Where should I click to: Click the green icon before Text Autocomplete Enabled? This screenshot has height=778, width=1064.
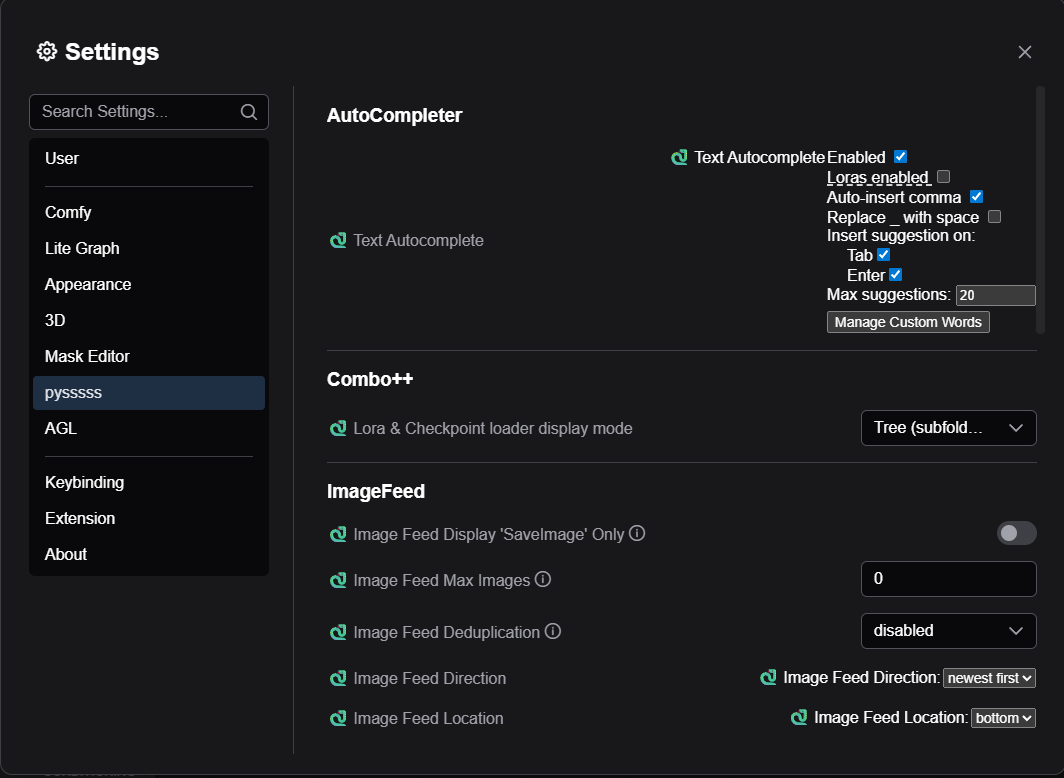tap(679, 157)
